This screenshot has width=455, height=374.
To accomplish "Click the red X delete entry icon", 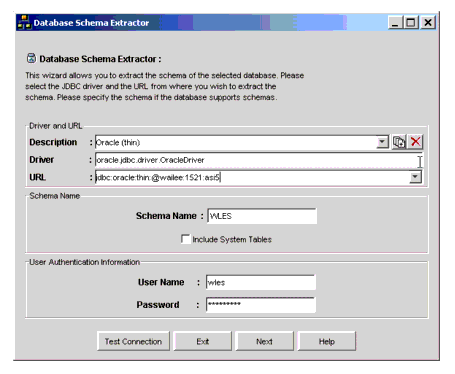I will click(415, 142).
